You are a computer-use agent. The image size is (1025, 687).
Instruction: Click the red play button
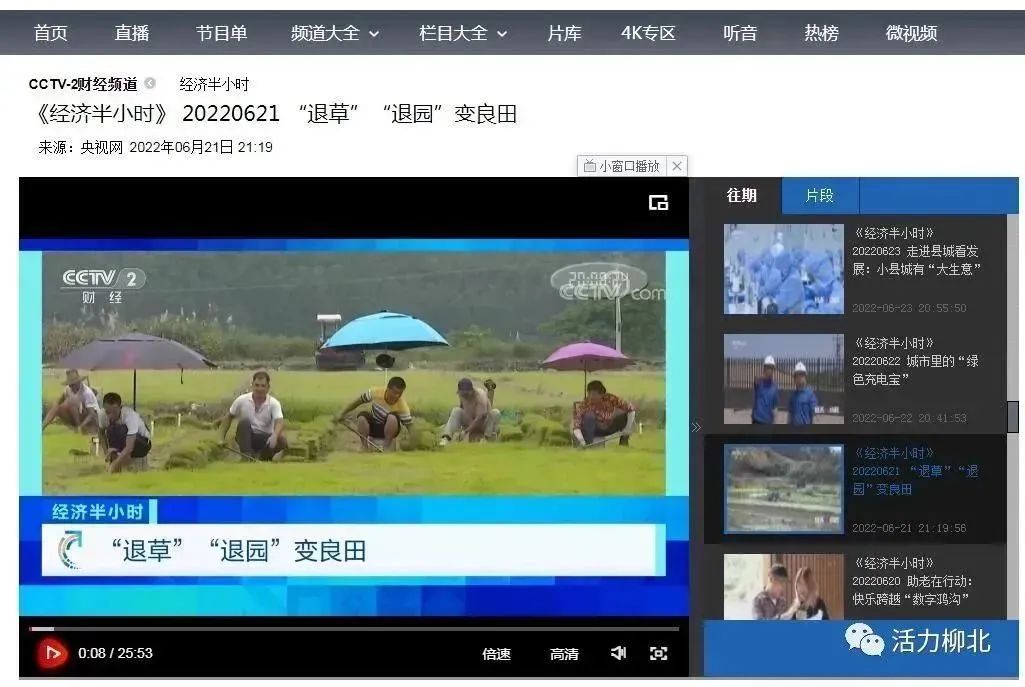51,653
